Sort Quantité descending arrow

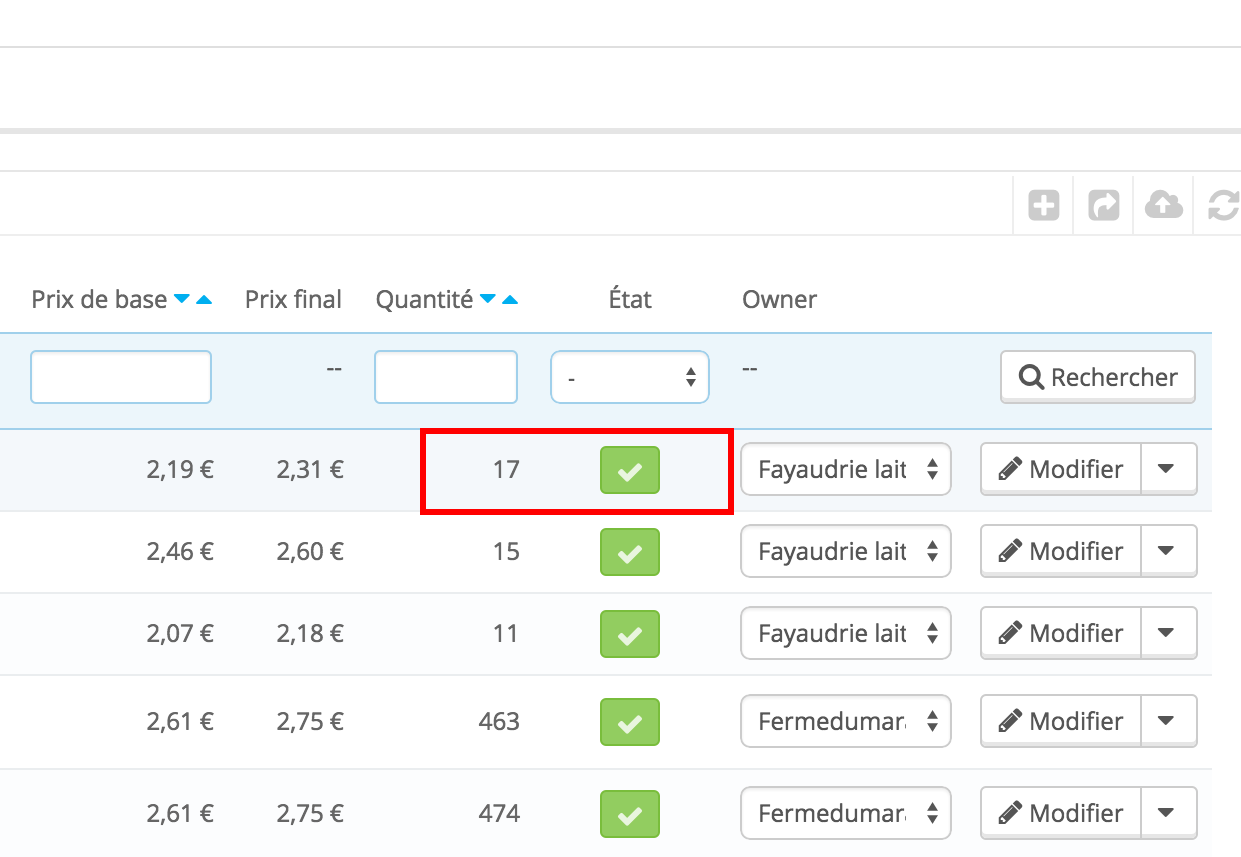pyautogui.click(x=488, y=299)
